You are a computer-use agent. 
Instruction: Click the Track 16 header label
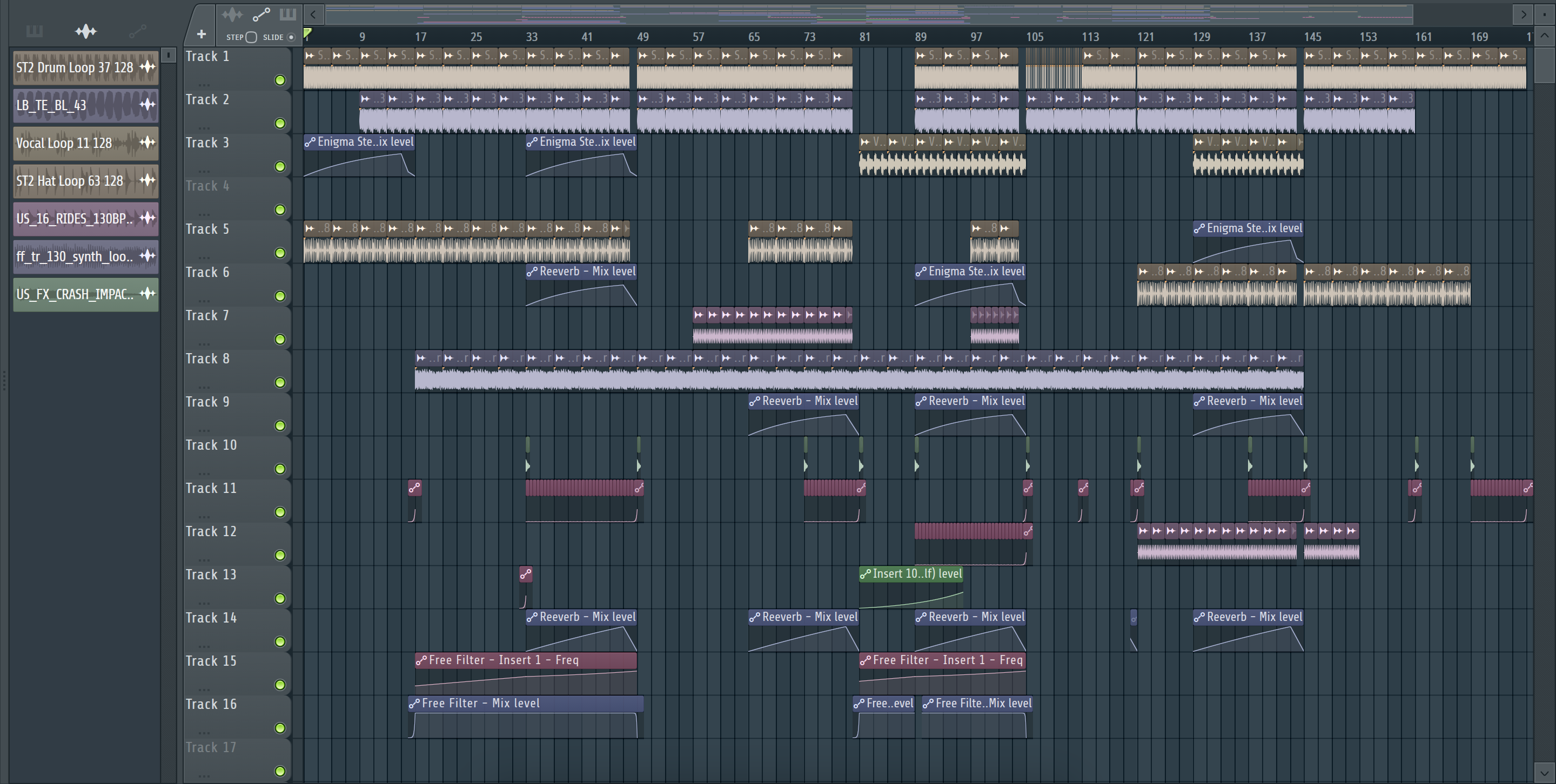click(211, 704)
